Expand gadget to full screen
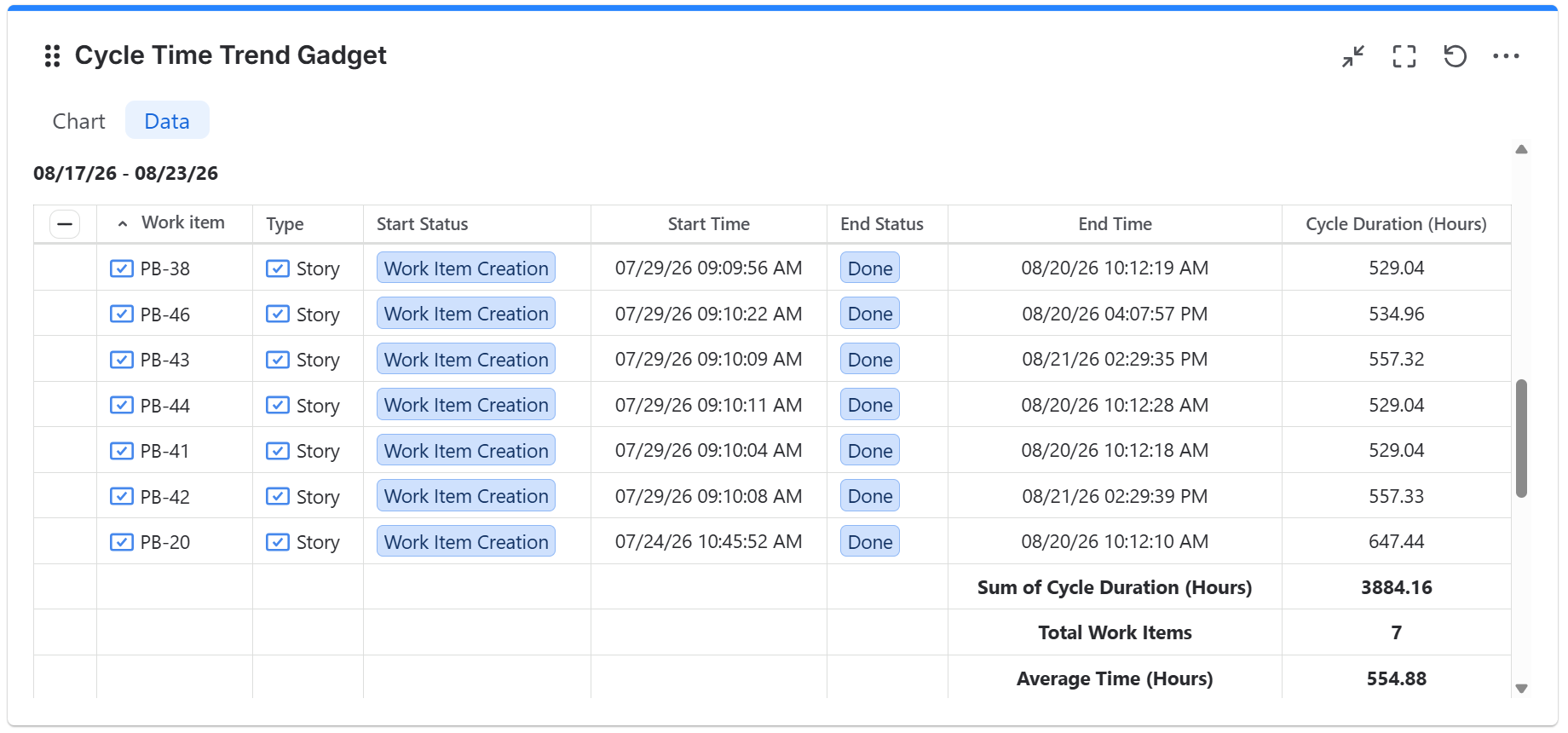The image size is (1568, 733). 1404,56
